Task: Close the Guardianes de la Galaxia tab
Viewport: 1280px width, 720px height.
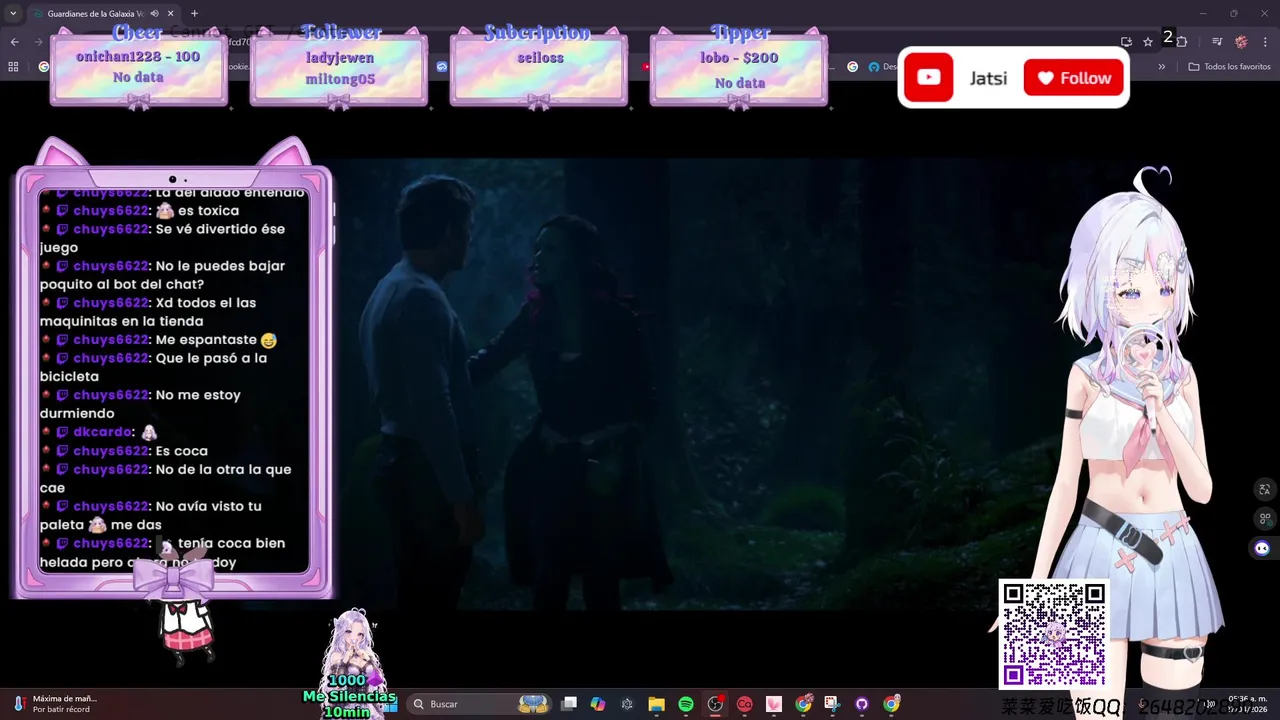Action: [x=169, y=14]
